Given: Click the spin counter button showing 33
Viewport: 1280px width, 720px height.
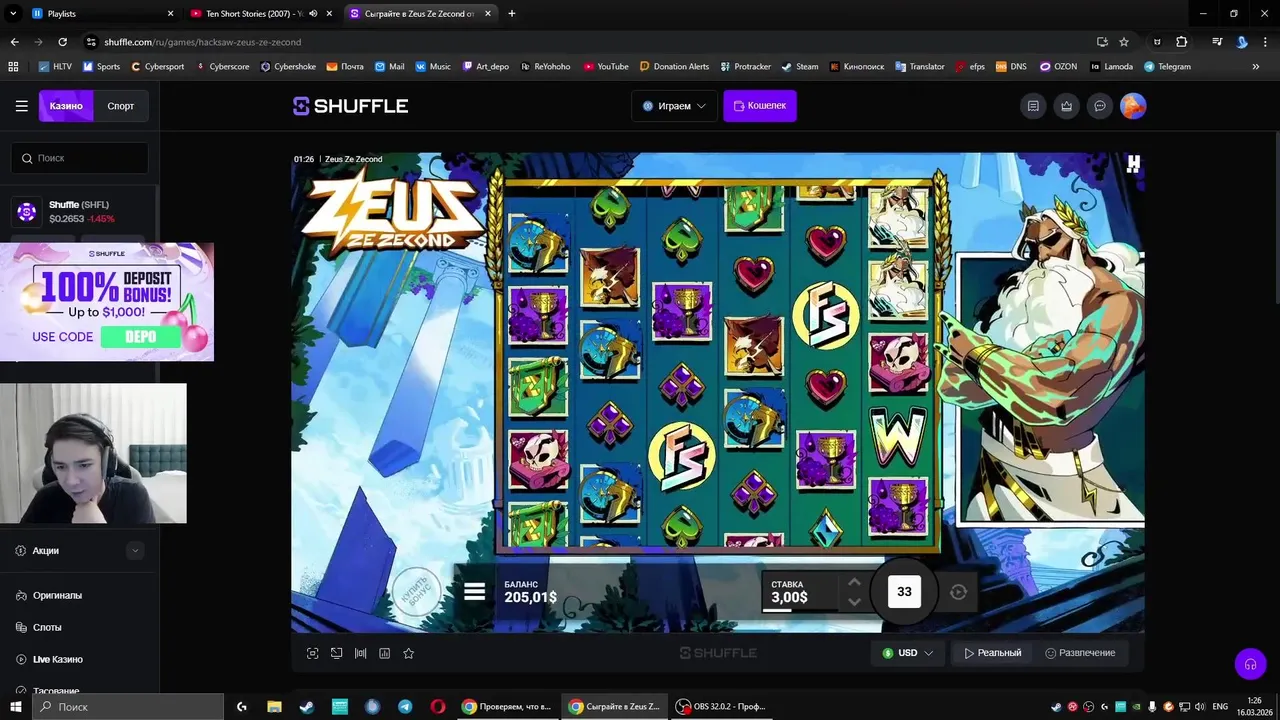Looking at the screenshot, I should point(904,592).
